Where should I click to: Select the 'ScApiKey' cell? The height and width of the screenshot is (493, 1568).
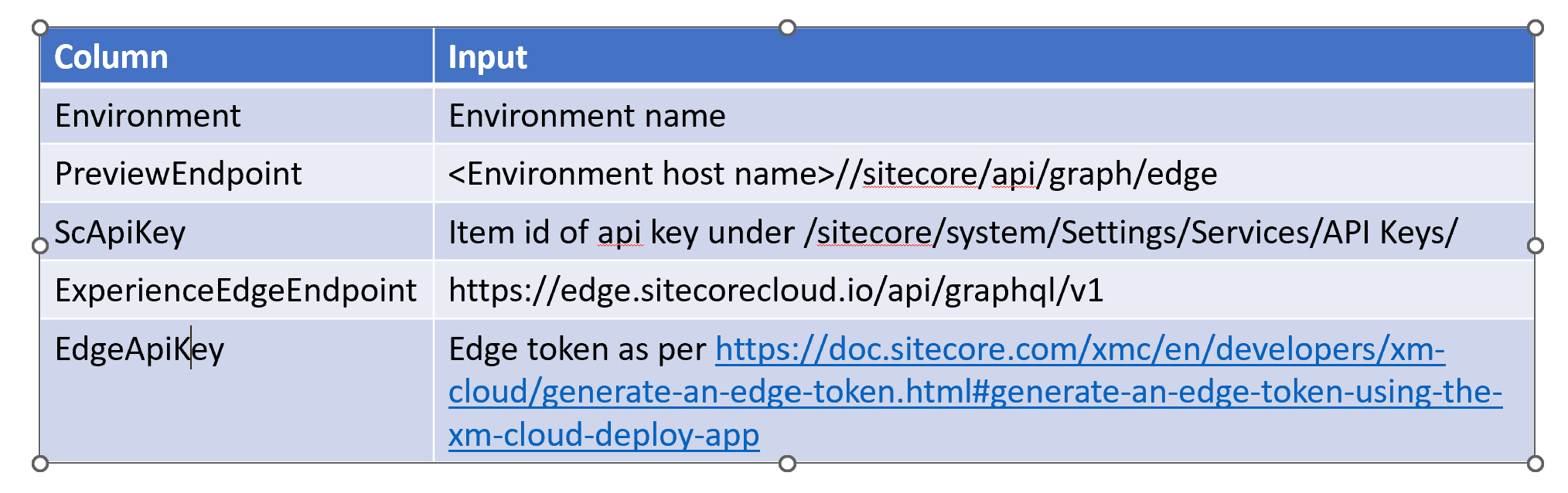tap(237, 231)
